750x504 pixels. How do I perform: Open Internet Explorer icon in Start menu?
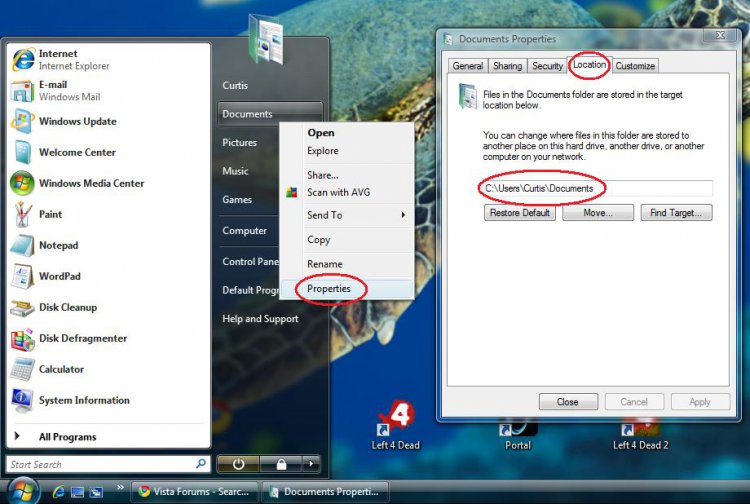click(x=22, y=60)
